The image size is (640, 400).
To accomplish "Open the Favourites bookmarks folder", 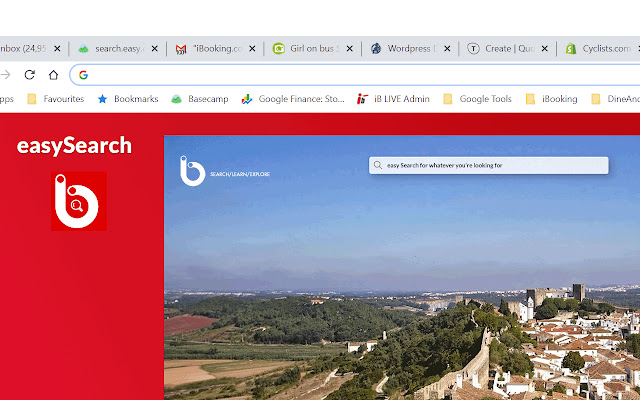I will click(x=56, y=99).
